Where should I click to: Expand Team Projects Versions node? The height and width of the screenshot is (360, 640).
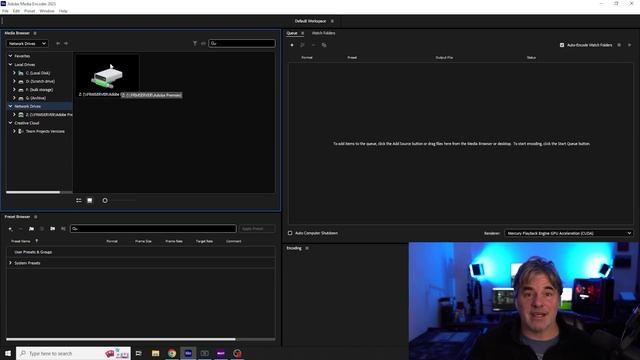coord(14,131)
